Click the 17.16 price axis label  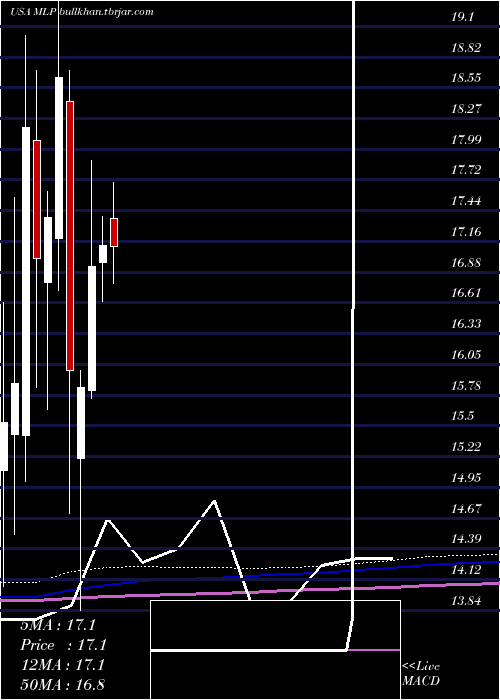[466, 232]
